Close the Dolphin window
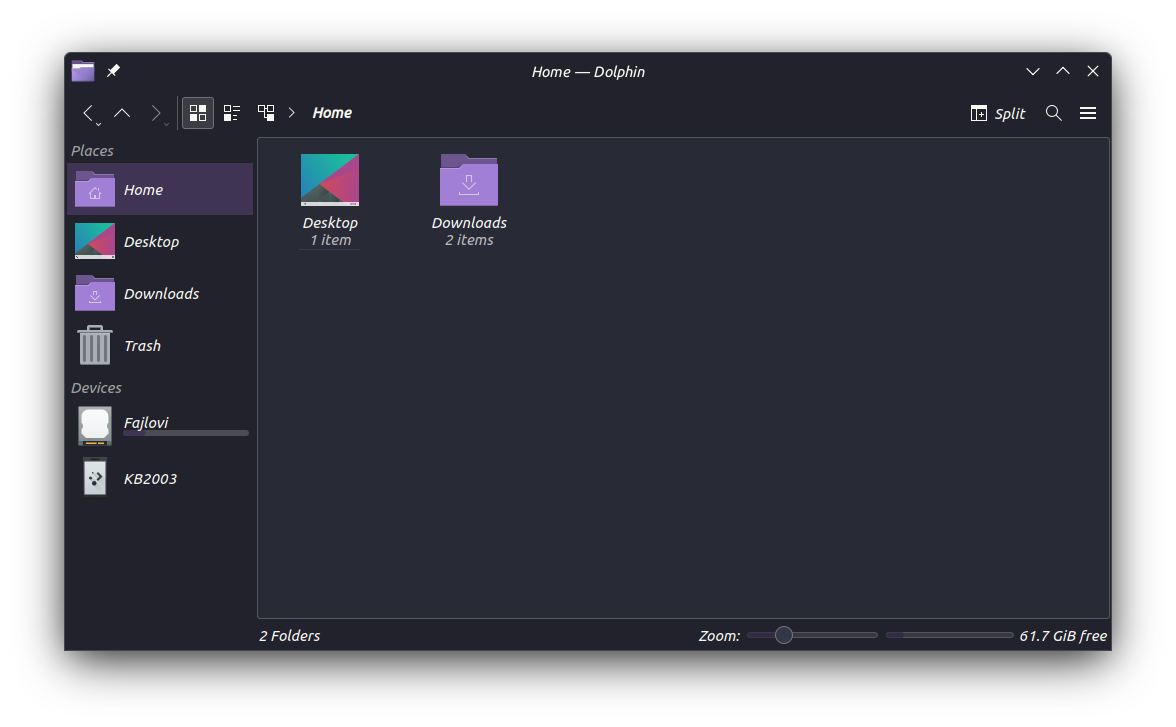The height and width of the screenshot is (727, 1176). point(1093,71)
